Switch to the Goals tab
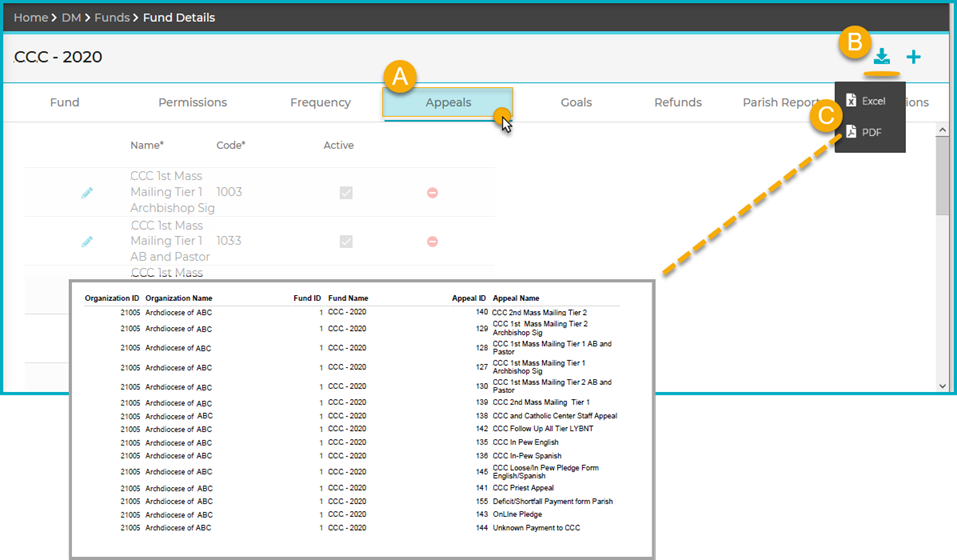 tap(576, 102)
